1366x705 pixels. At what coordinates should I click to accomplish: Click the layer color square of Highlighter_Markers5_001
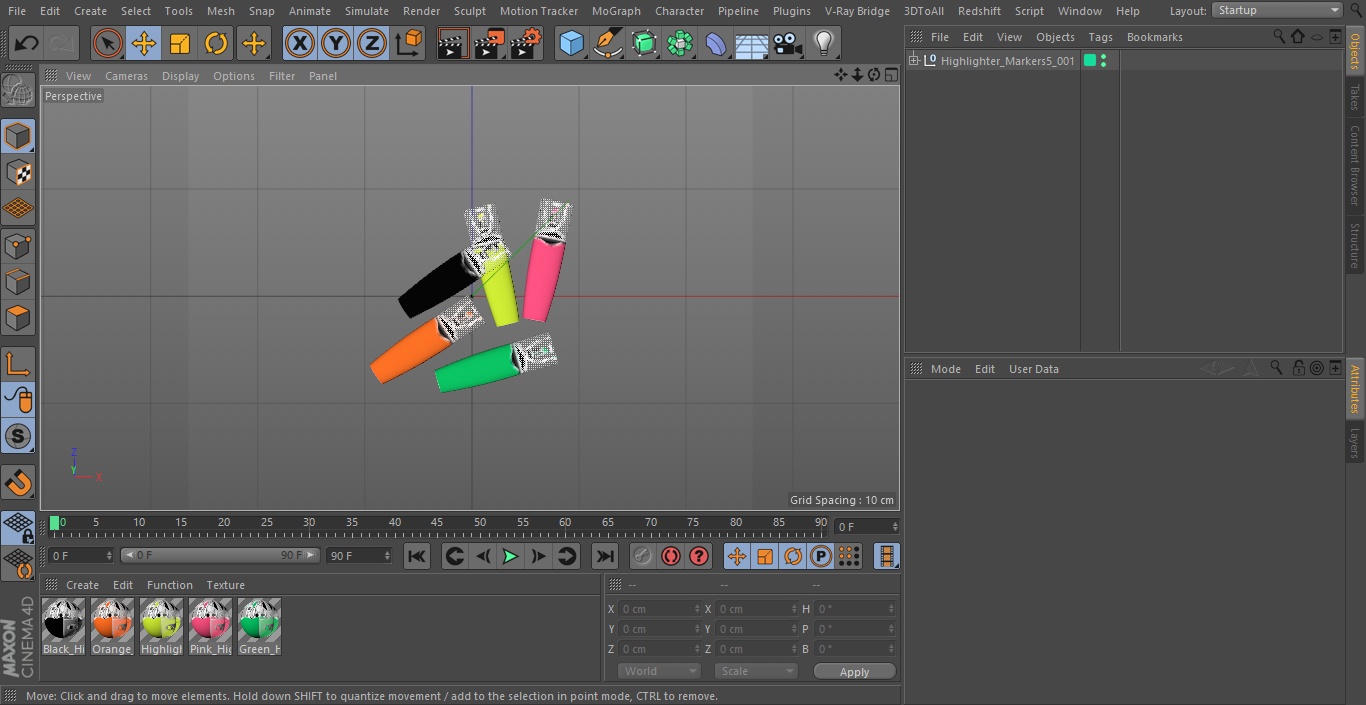pyautogui.click(x=1090, y=61)
